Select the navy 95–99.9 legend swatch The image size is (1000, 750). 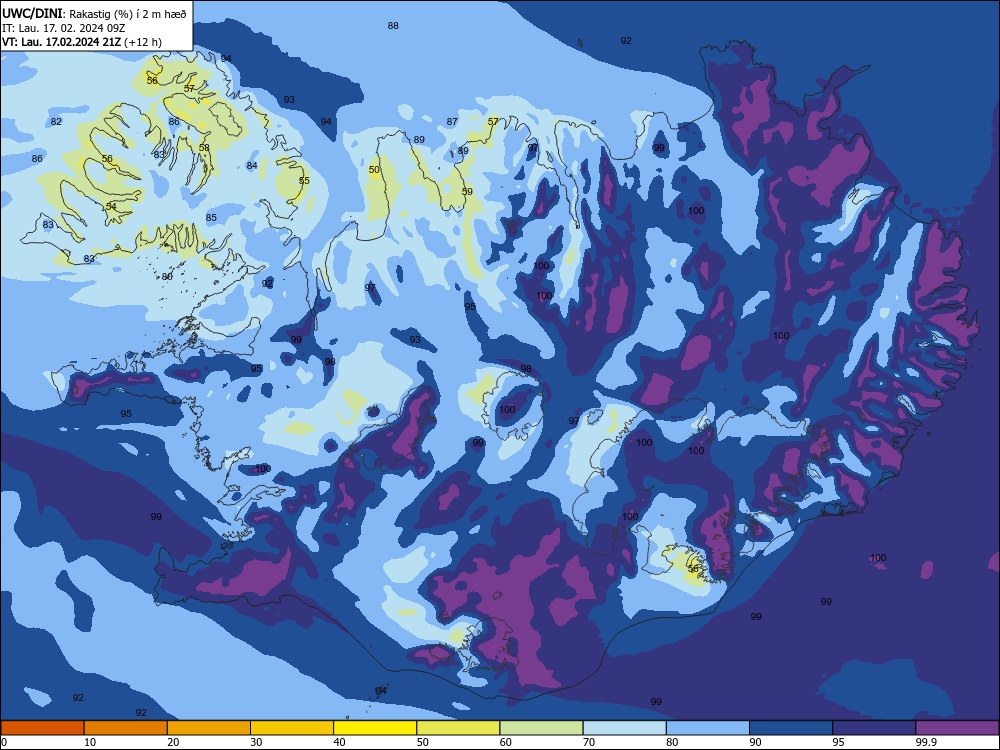(x=874, y=728)
